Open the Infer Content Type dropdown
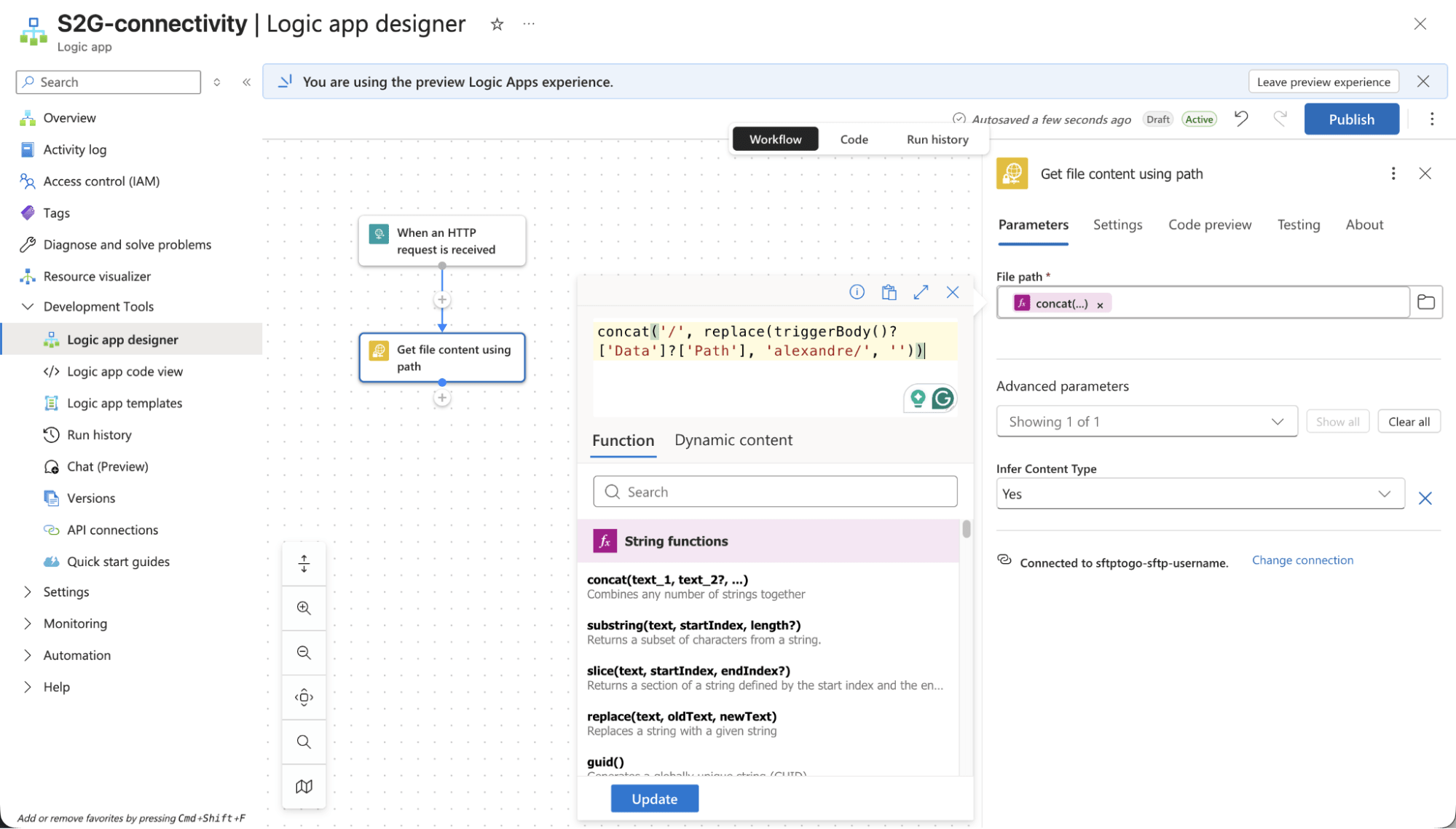This screenshot has width=1456, height=829. coord(1200,494)
